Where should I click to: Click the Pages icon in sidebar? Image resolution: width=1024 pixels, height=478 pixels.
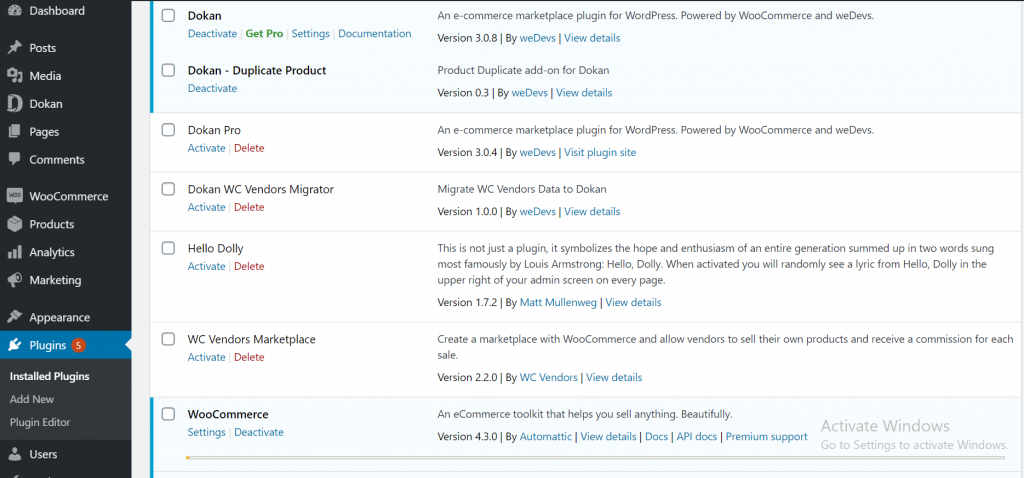14,132
